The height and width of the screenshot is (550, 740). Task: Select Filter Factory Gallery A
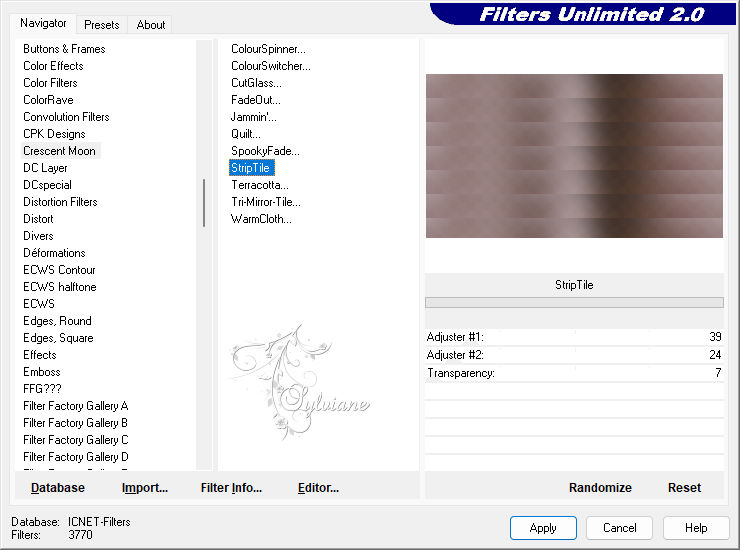point(76,406)
